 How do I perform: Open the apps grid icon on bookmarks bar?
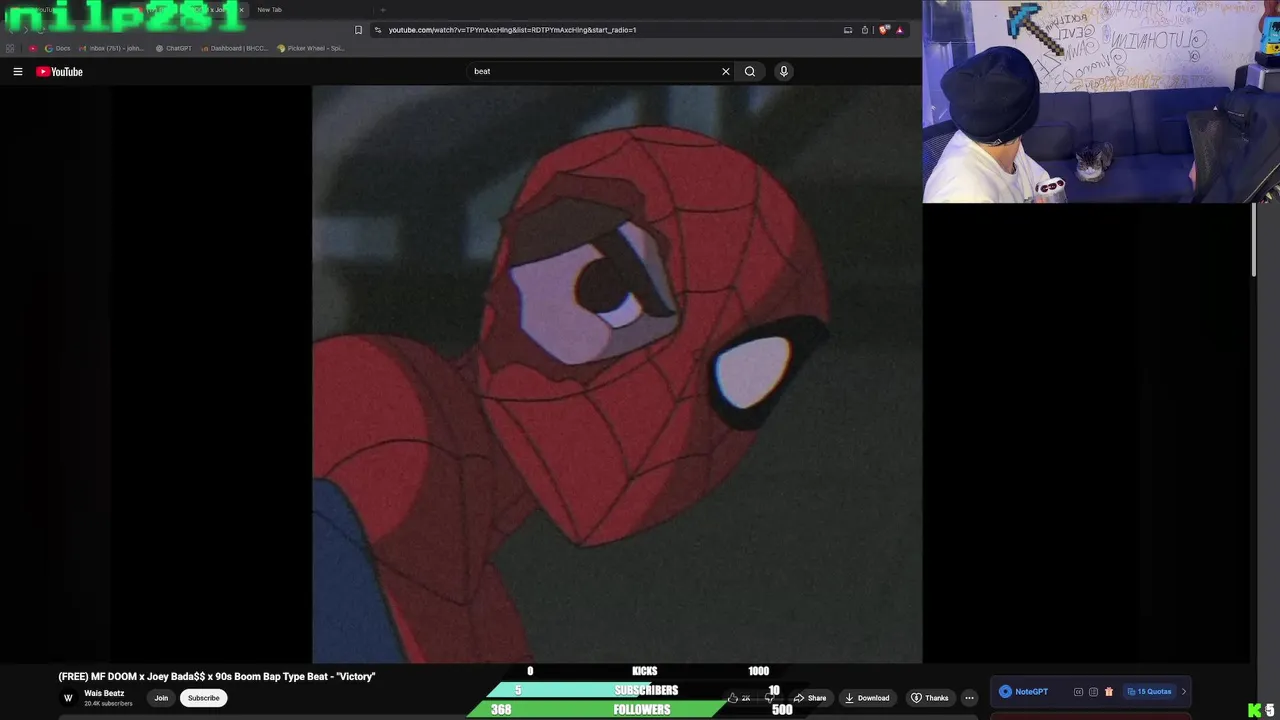[10, 48]
